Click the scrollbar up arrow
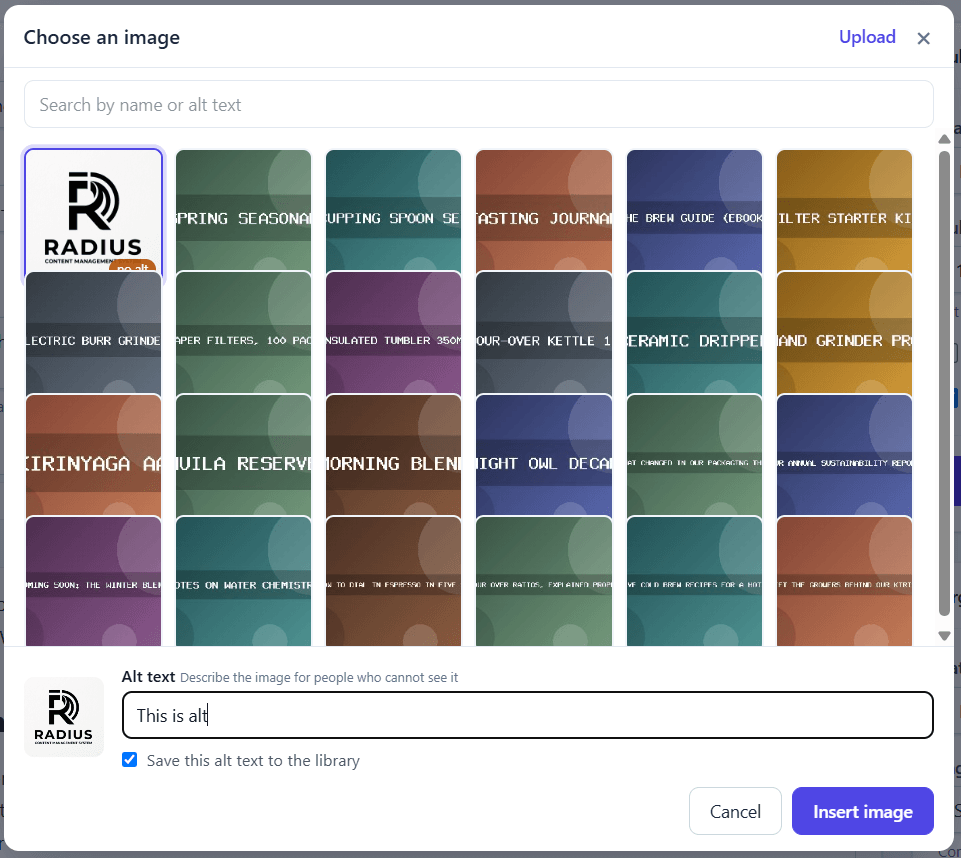Screen dimensions: 961x858 point(944,139)
